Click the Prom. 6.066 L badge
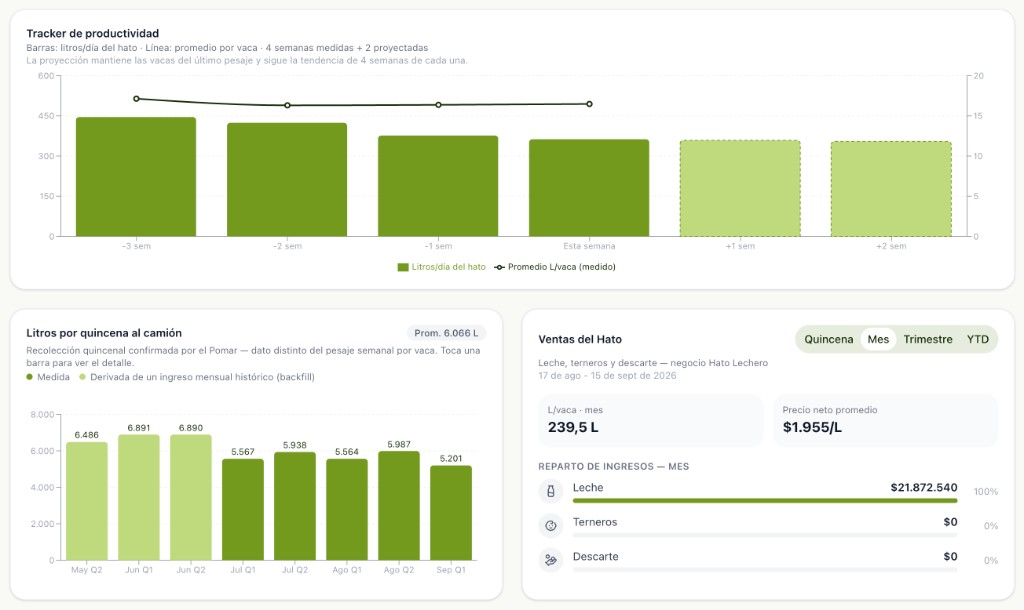Viewport: 1024px width, 610px height. coord(446,333)
